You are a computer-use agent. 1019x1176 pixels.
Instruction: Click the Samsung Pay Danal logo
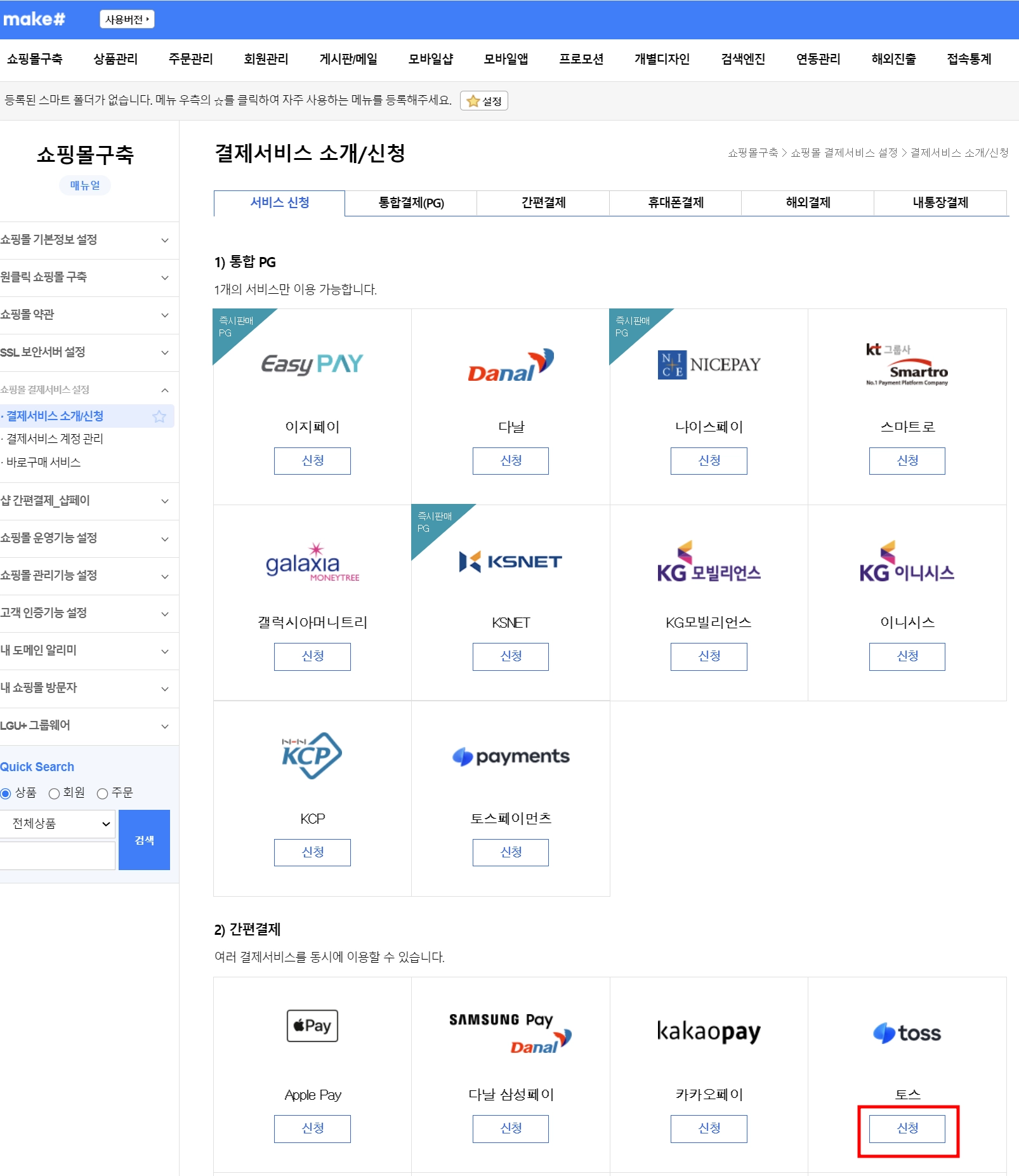[x=511, y=1033]
